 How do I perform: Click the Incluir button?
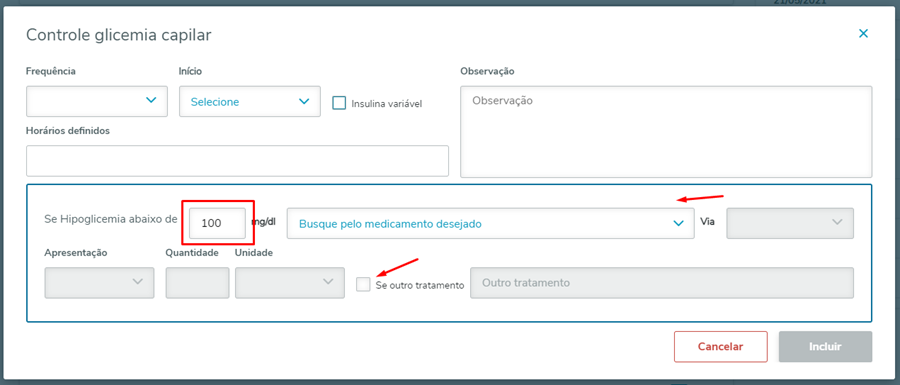tap(825, 347)
